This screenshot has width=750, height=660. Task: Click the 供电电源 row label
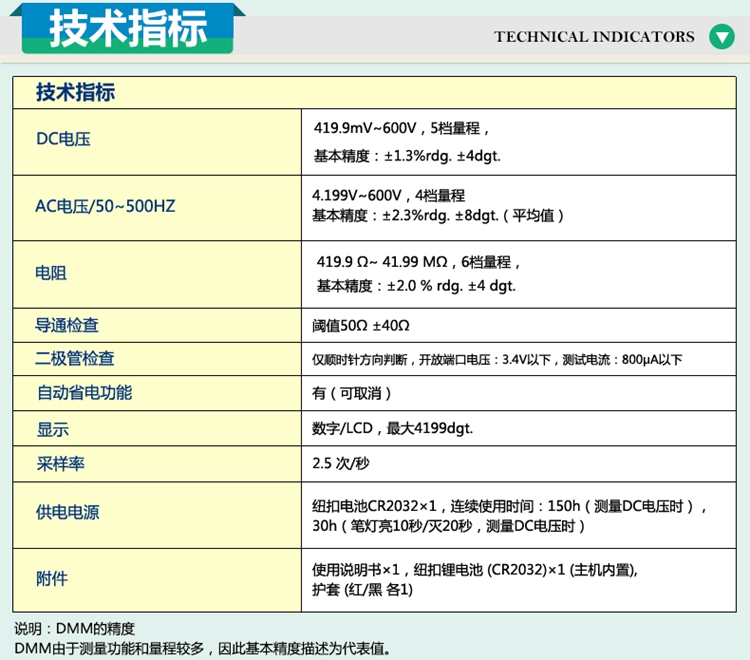pyautogui.click(x=67, y=513)
